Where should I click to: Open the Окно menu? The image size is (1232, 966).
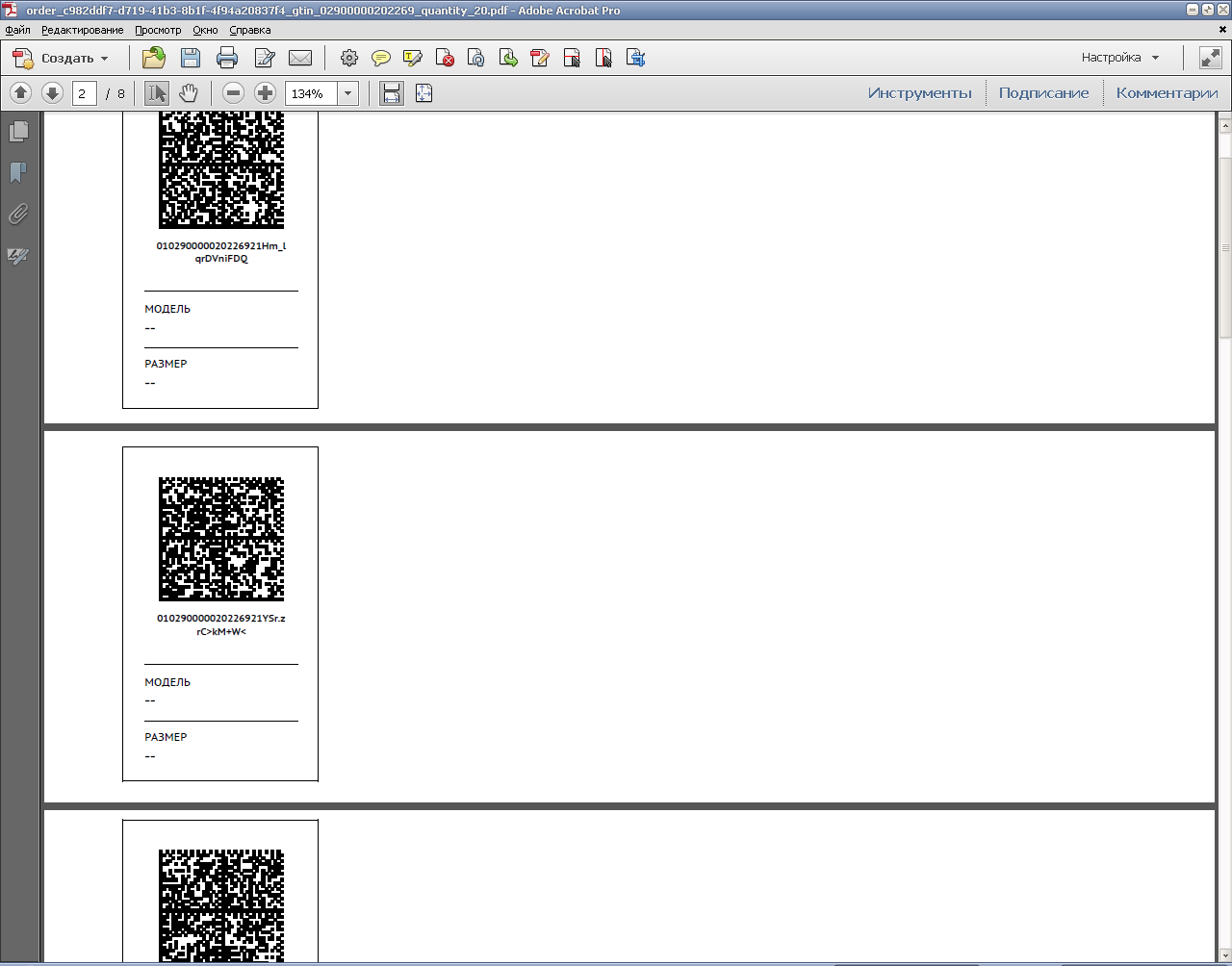(x=205, y=30)
